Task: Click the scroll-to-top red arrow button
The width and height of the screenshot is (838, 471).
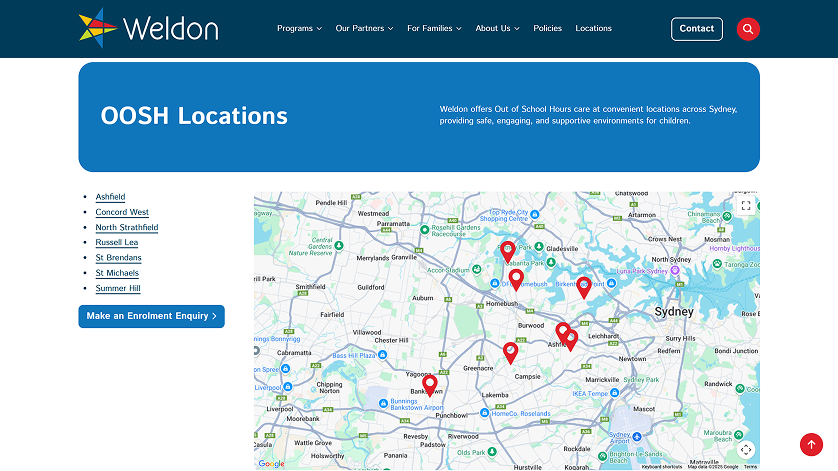Action: [x=811, y=444]
